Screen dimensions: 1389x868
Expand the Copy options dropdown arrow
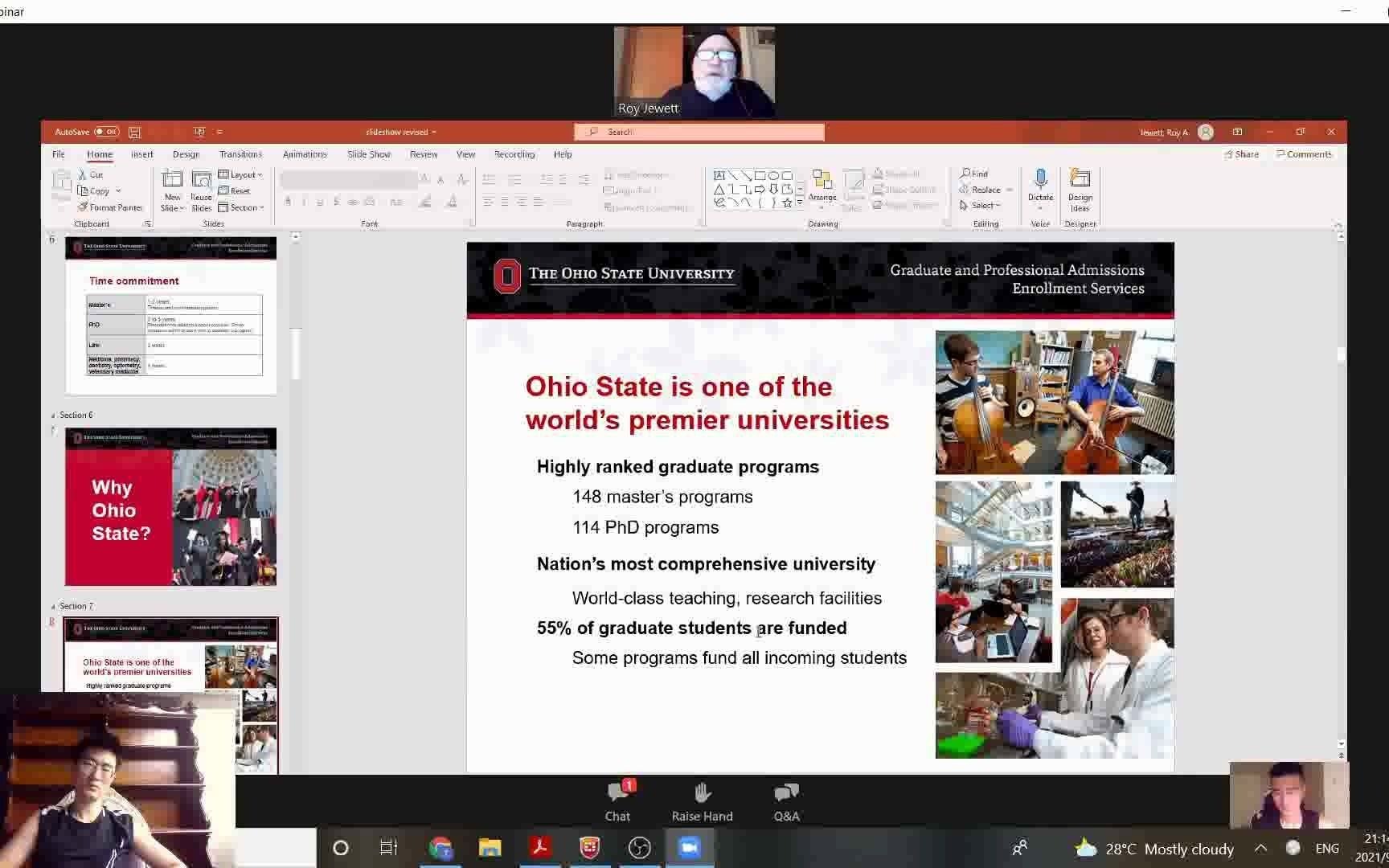coord(118,191)
